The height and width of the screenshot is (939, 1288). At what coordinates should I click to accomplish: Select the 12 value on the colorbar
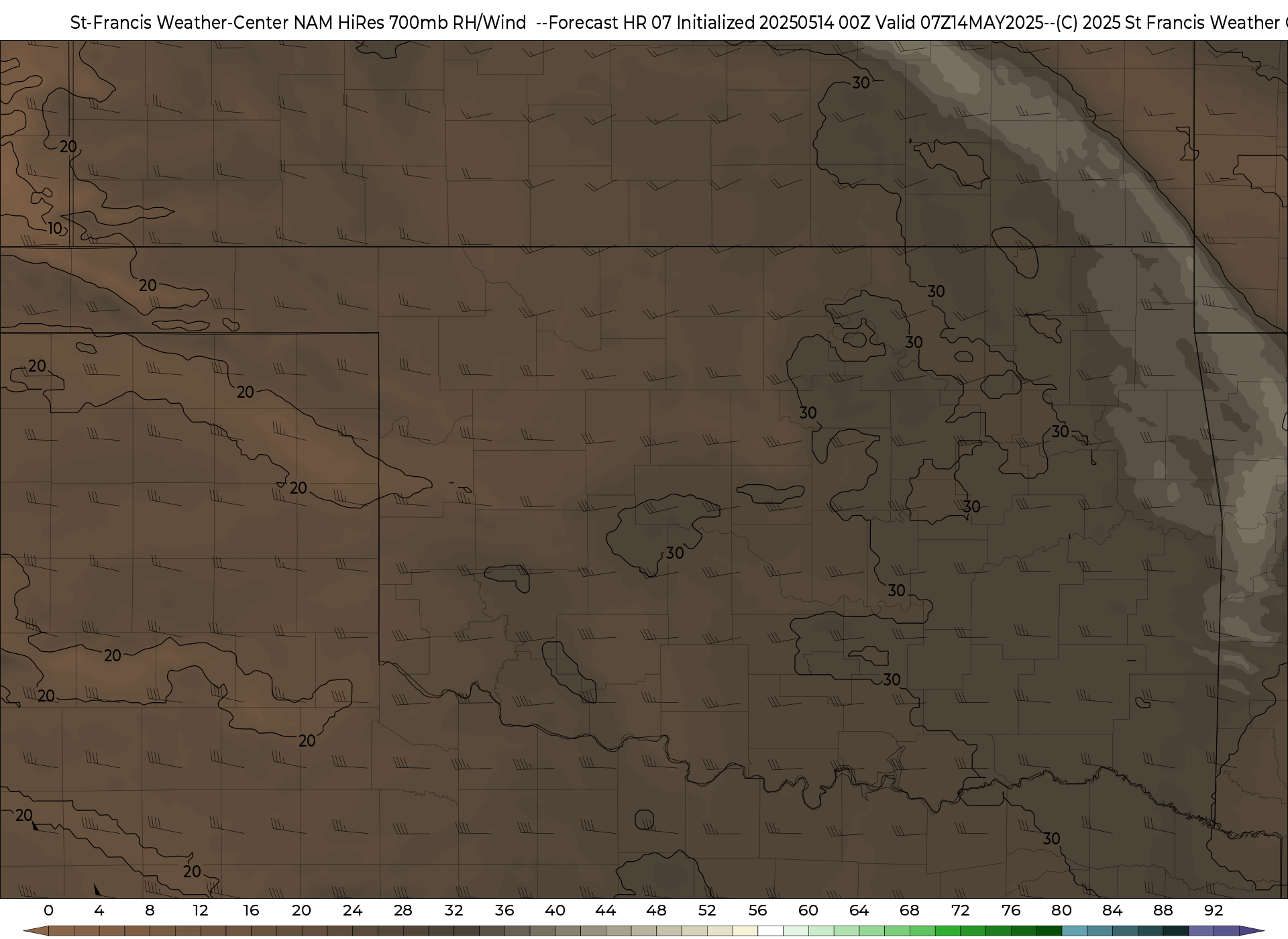point(201,911)
